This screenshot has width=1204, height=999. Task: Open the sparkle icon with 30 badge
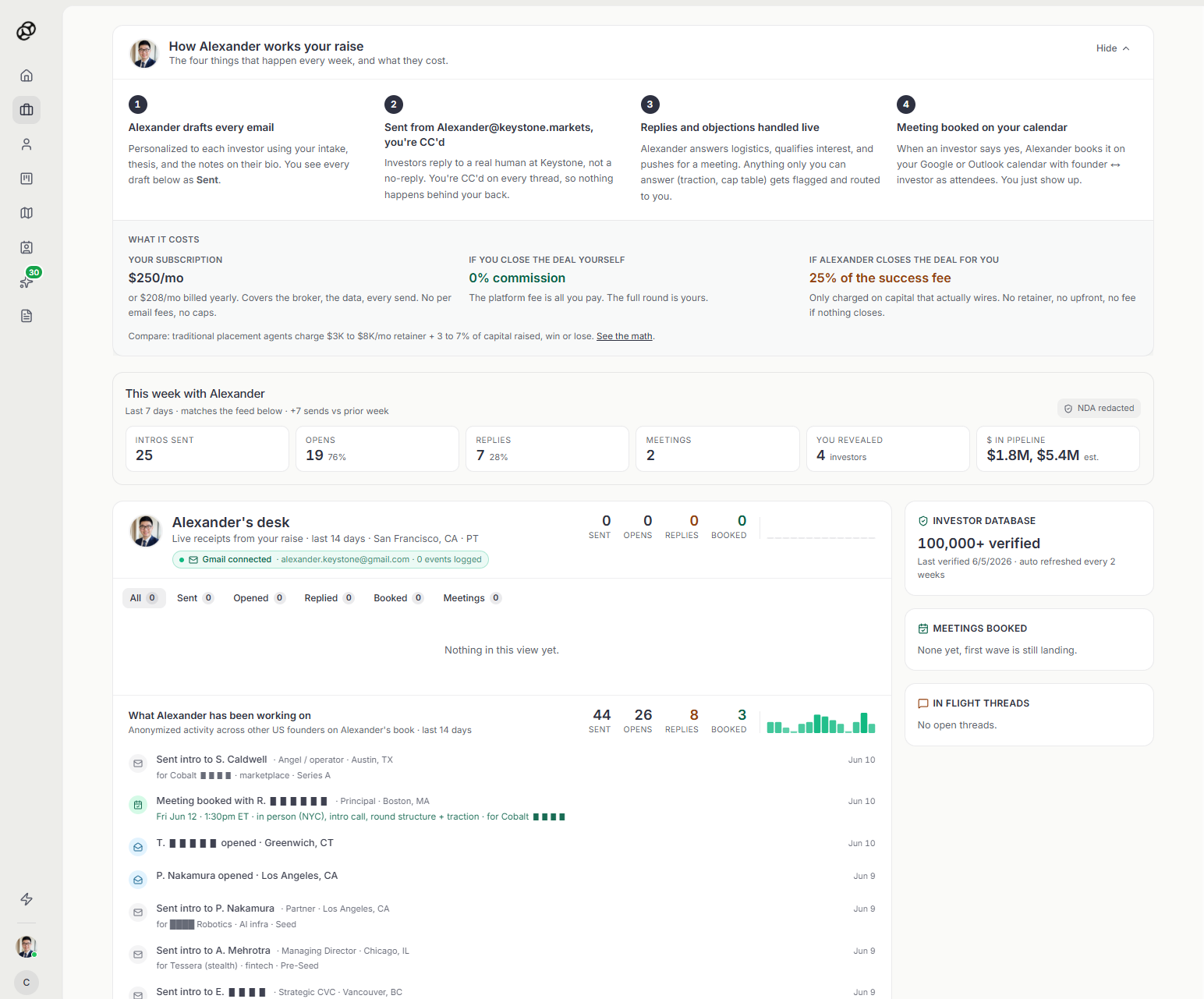pos(27,282)
